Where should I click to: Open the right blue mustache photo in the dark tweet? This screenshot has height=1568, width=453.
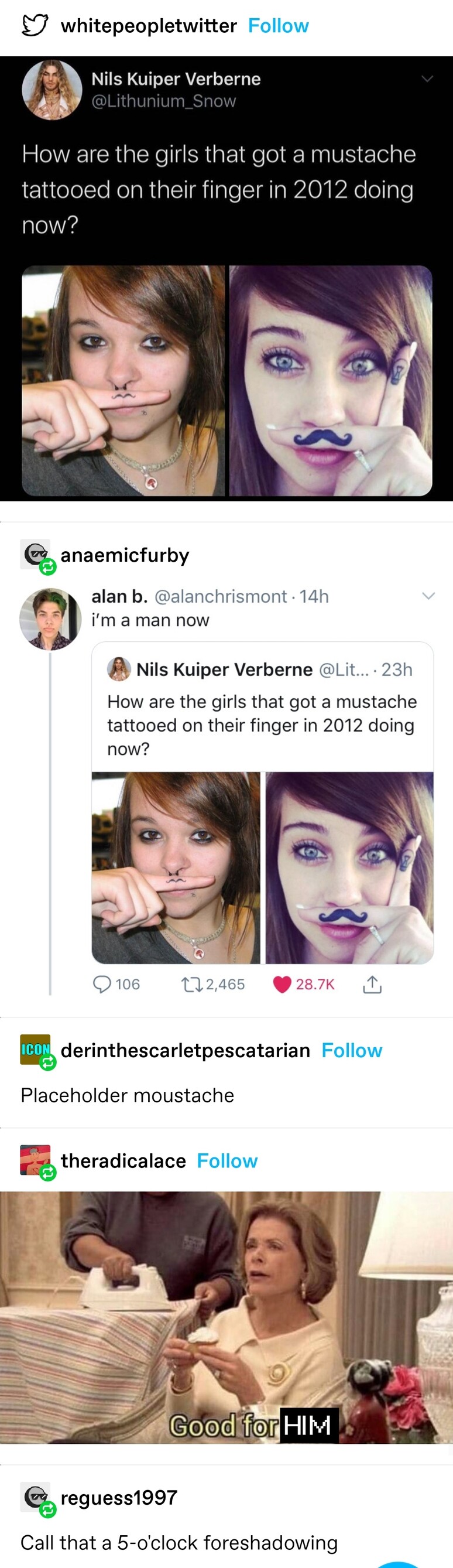point(330,381)
